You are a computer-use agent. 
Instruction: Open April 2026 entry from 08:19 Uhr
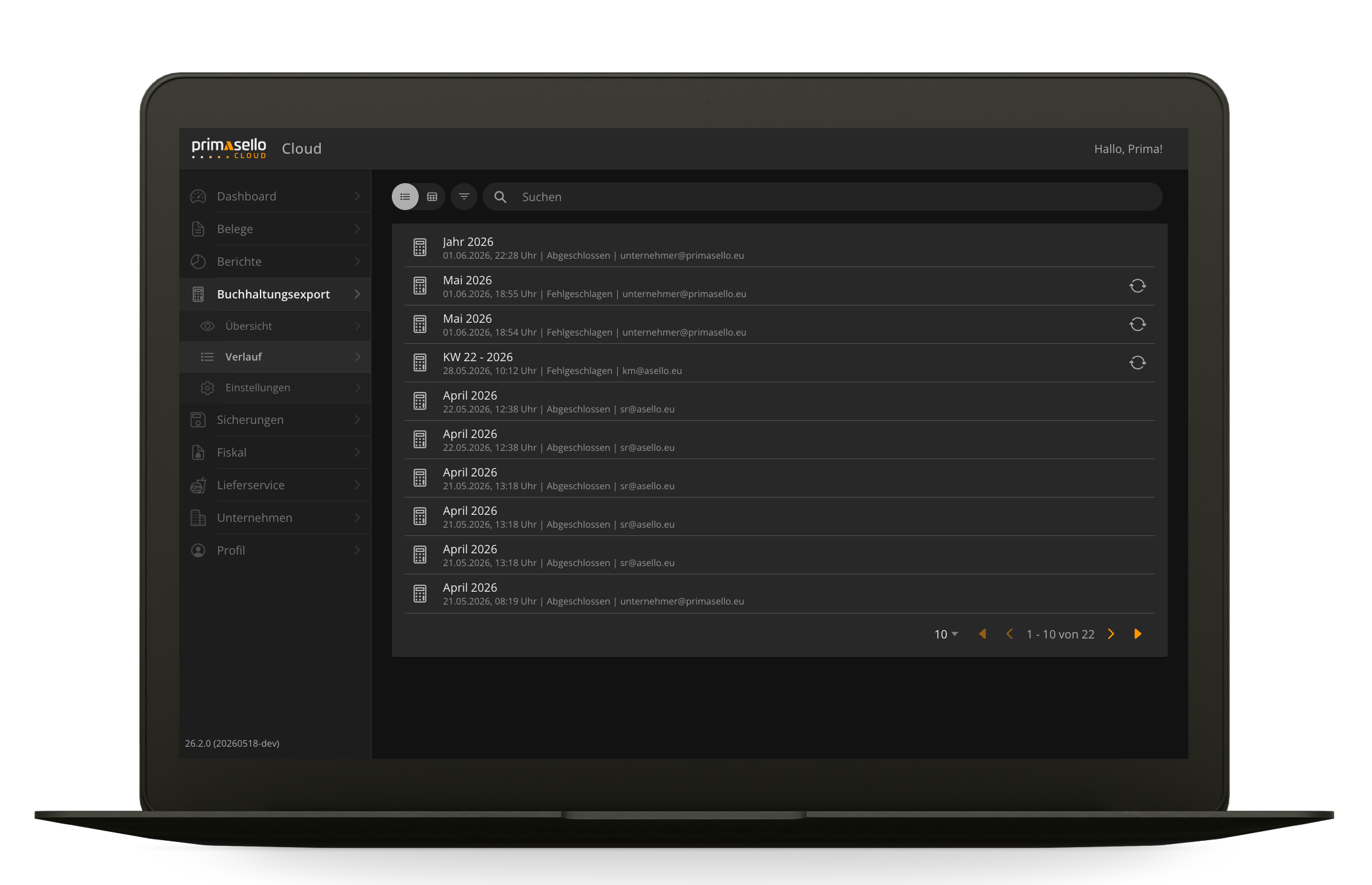point(780,594)
